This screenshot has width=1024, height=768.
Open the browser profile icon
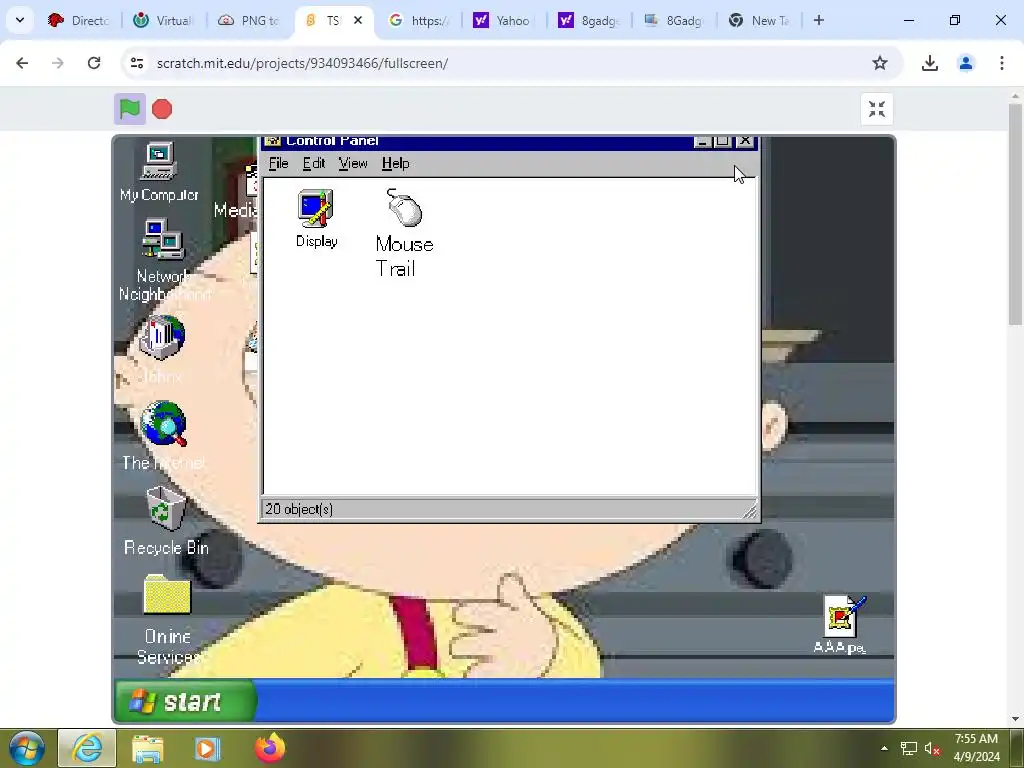pyautogui.click(x=966, y=63)
